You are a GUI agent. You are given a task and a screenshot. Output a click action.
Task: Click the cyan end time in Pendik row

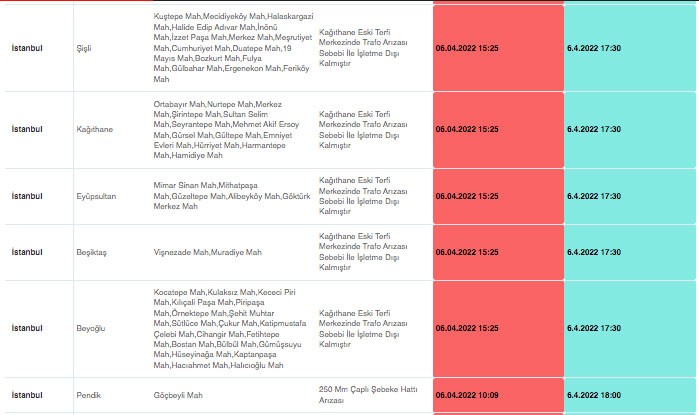tap(593, 395)
